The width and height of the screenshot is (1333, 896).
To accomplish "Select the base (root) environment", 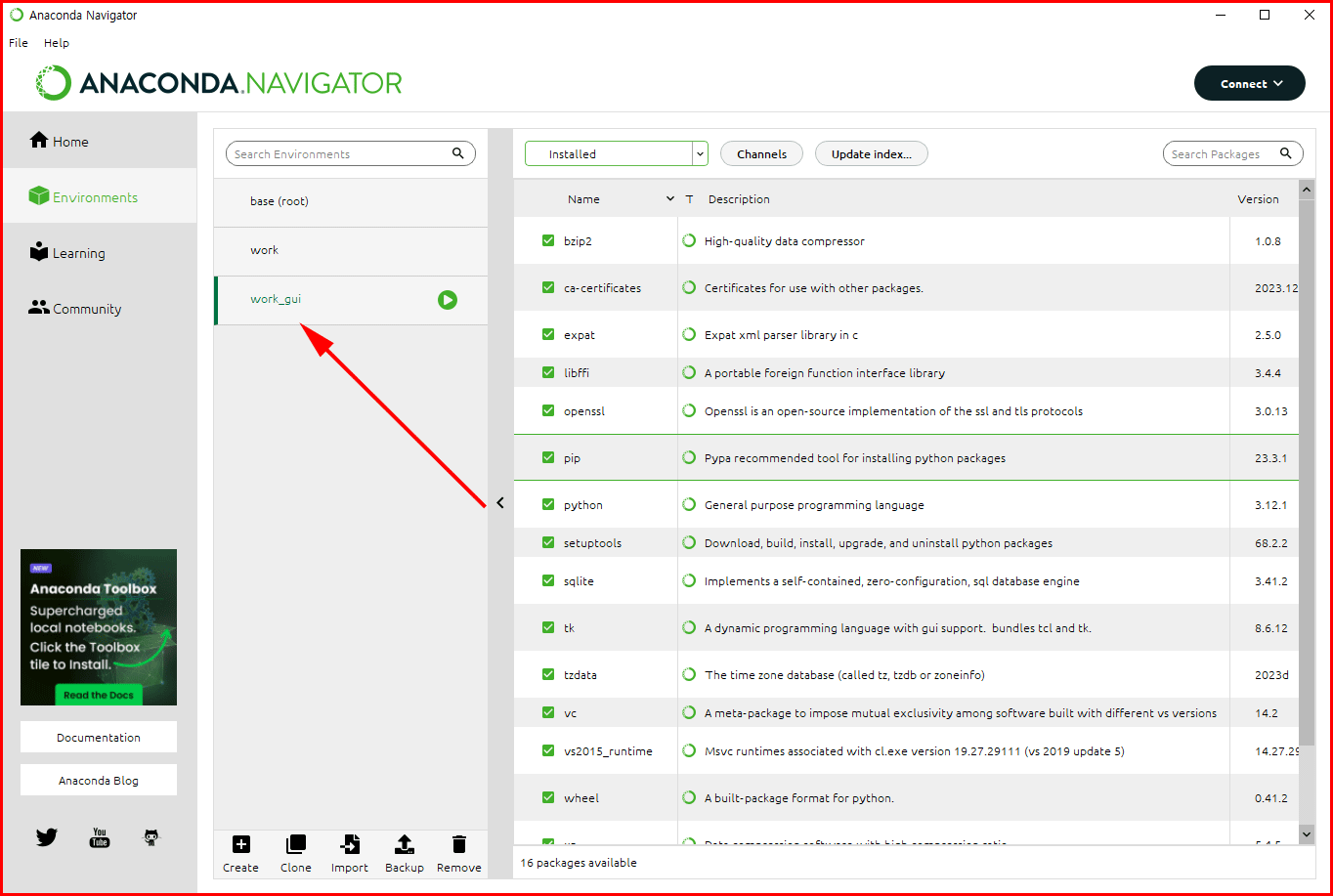I will point(351,202).
